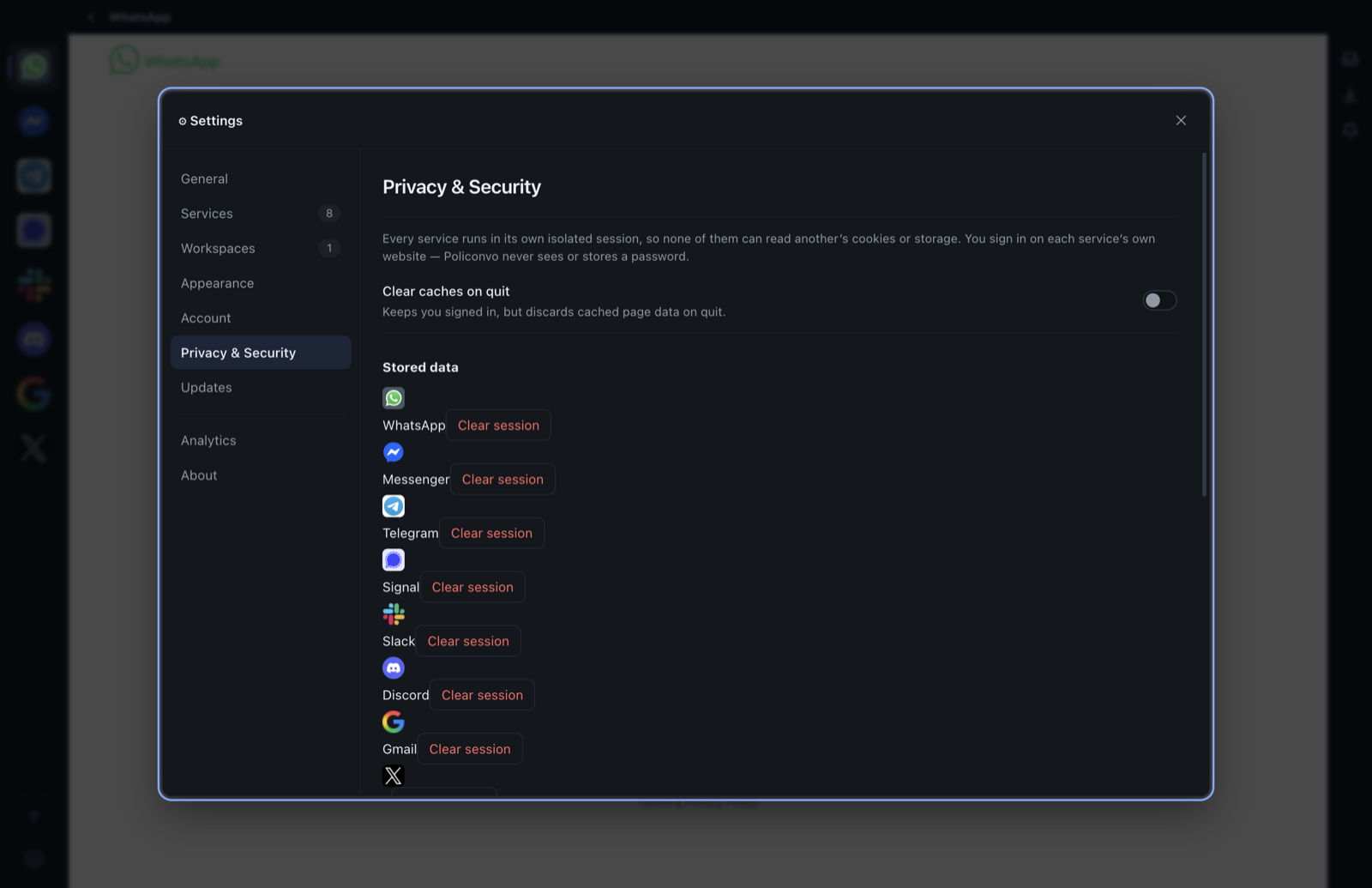Click the Messenger icon in Stored data
This screenshot has height=888, width=1372.
(394, 452)
